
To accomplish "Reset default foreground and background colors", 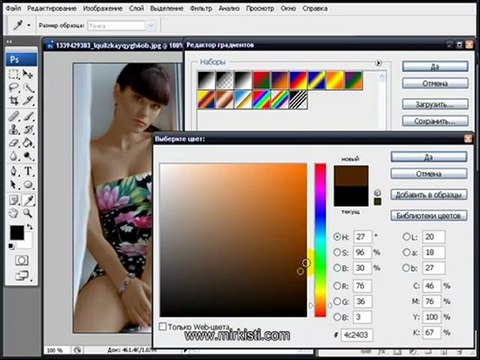I will coord(11,247).
